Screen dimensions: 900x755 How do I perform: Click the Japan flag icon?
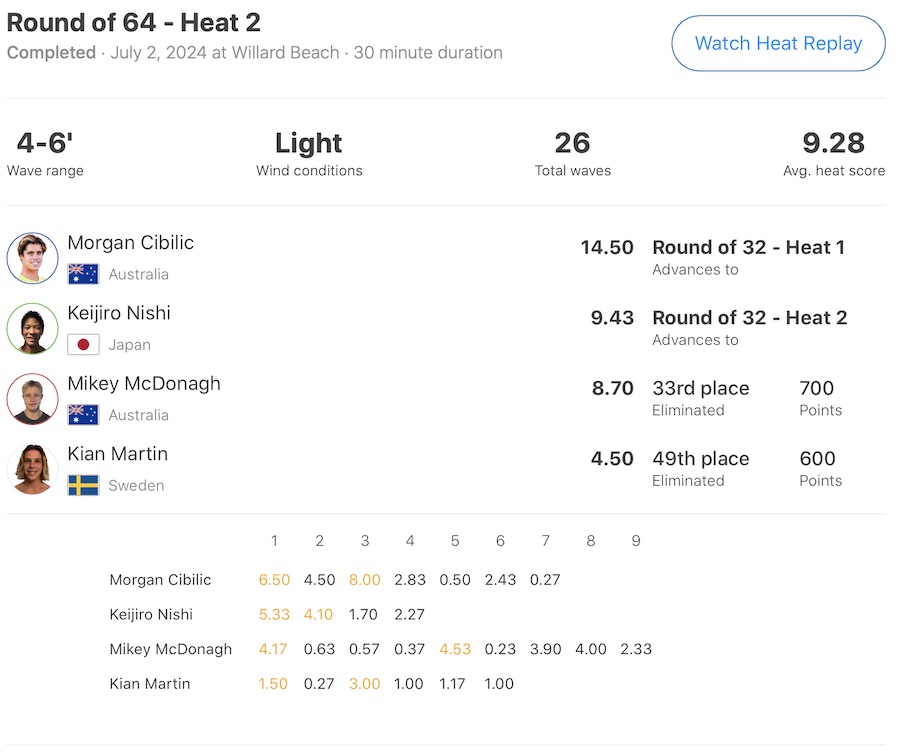[83, 345]
